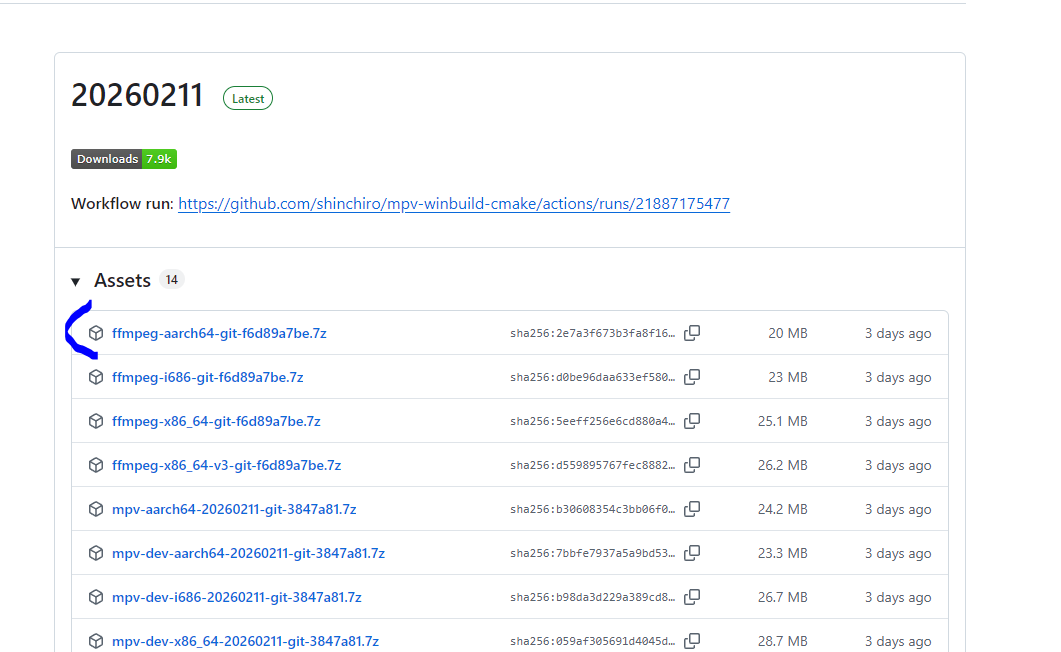The width and height of the screenshot is (1061, 652).
Task: Copy sha256 for mpv-dev-aarch64-20260211-git-3847a81.7z
Action: point(692,553)
